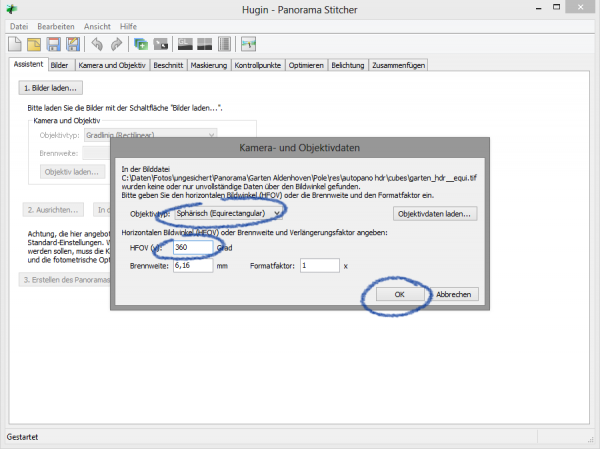Click the '1. Bilder laden...' button
Viewport: 600px width, 449px height.
click(51, 88)
